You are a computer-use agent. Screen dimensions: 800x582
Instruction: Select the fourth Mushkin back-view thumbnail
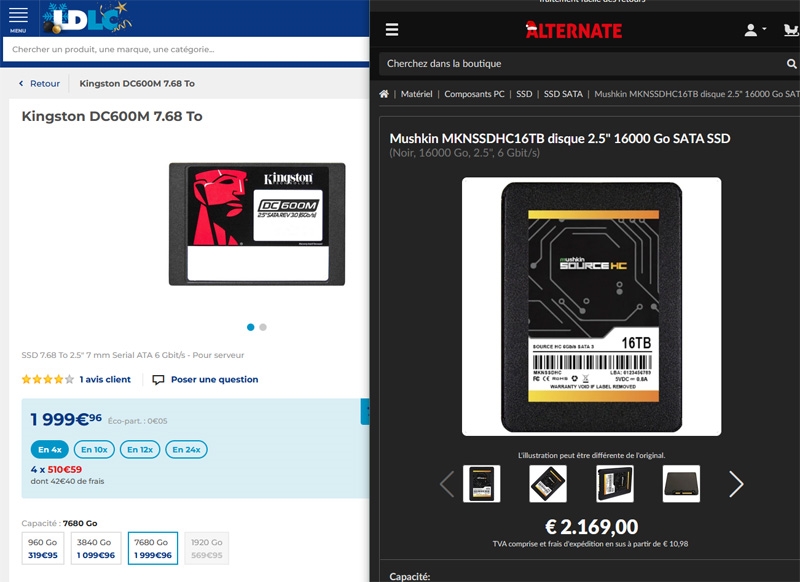[681, 484]
